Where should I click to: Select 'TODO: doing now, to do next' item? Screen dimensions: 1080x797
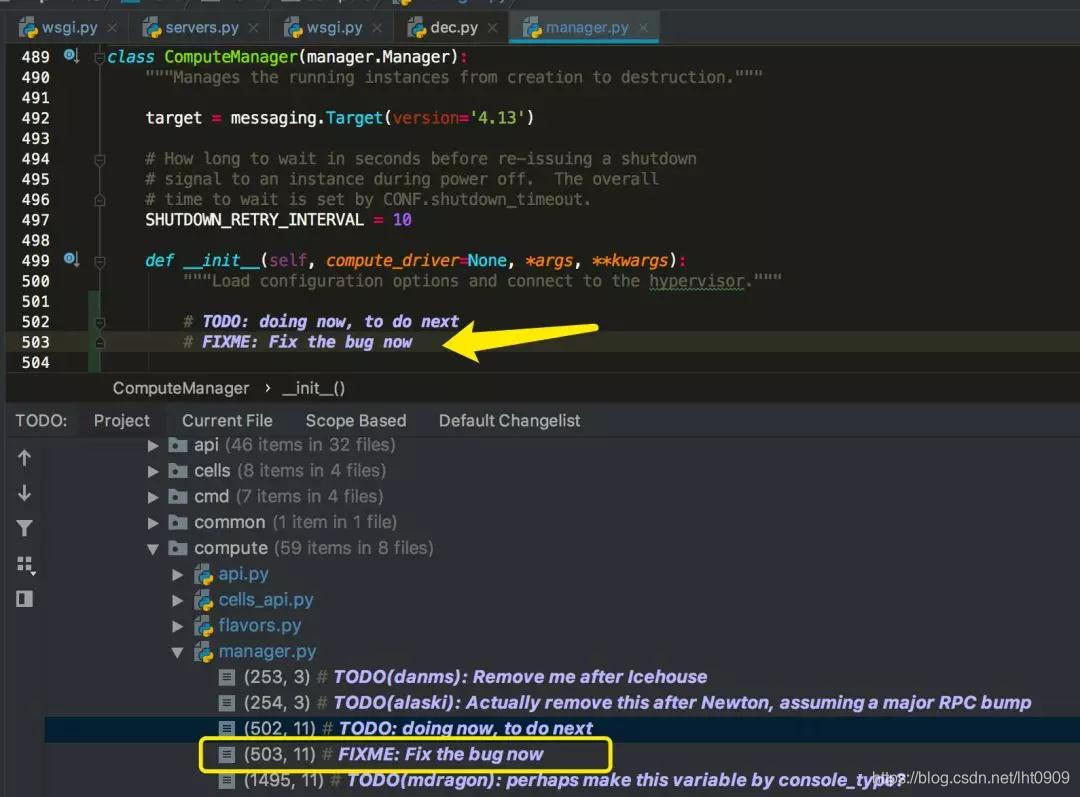[405, 728]
